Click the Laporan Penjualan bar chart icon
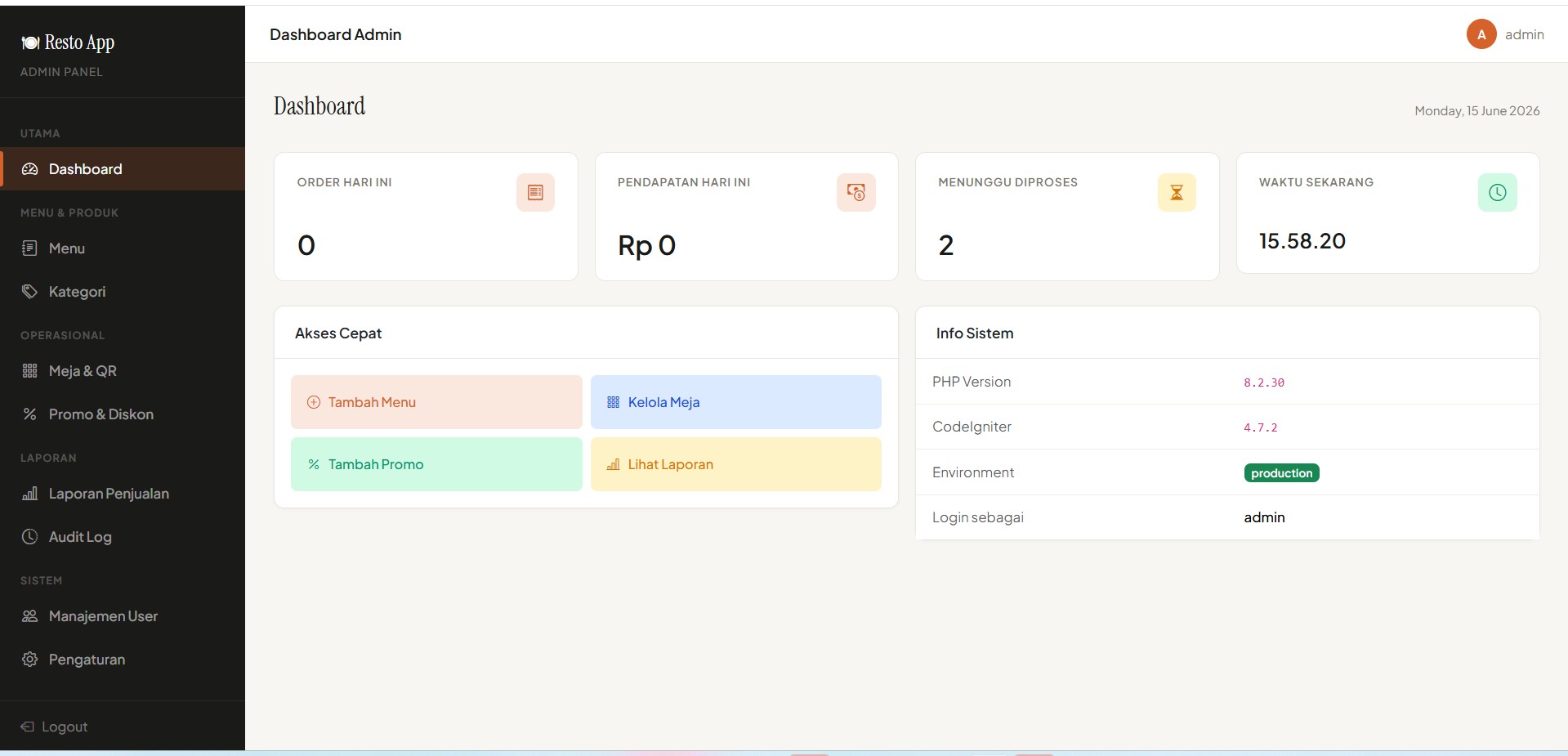 point(29,494)
